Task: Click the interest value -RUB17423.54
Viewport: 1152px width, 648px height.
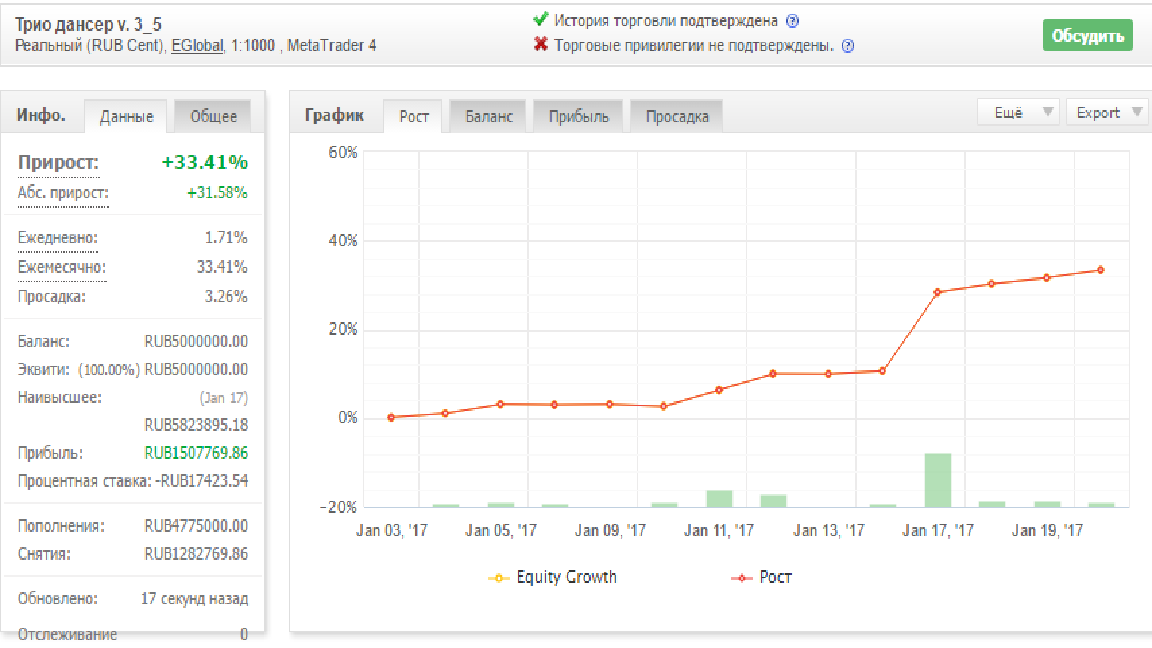Action: 201,481
